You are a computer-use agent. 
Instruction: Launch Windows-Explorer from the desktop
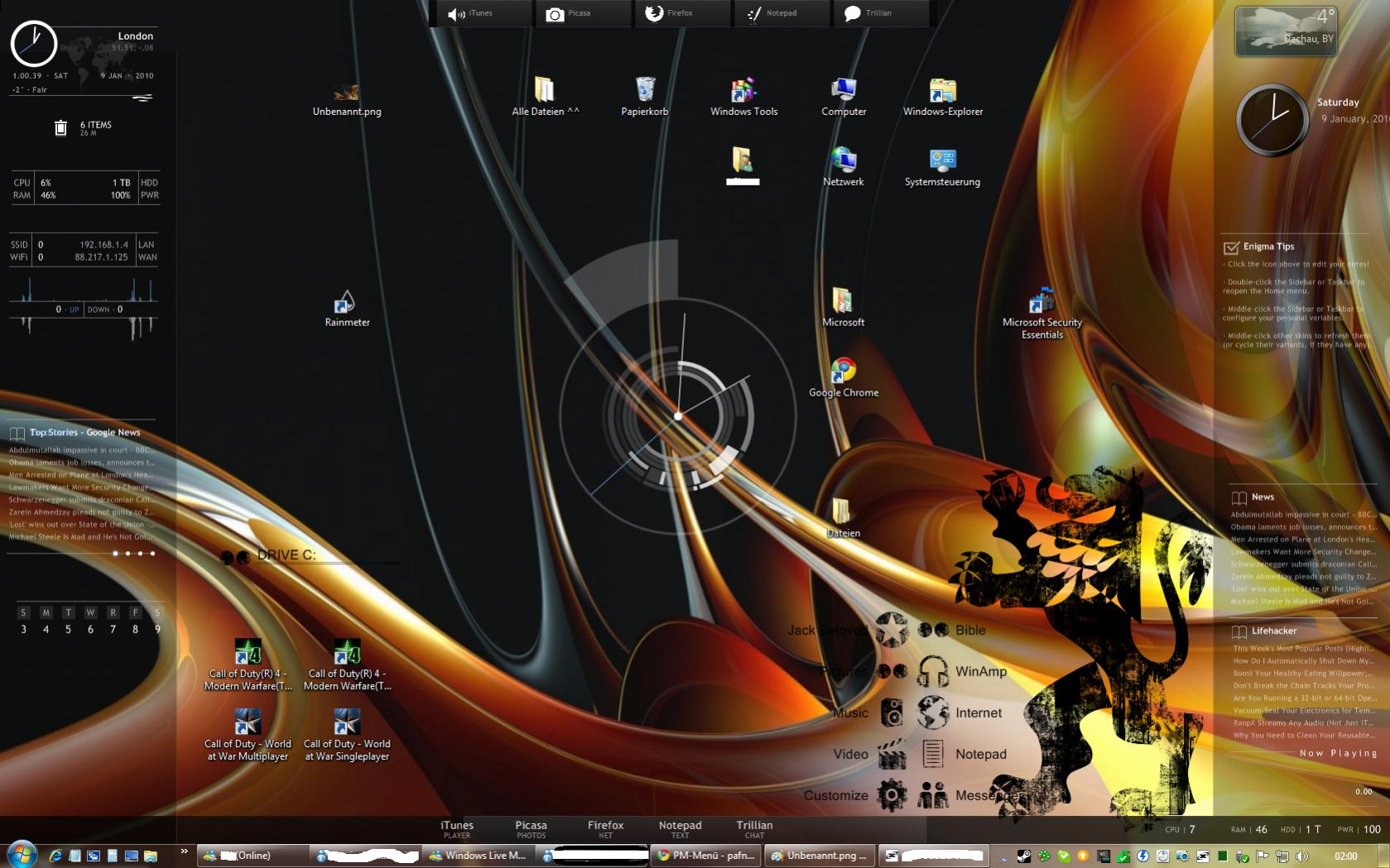click(x=943, y=96)
